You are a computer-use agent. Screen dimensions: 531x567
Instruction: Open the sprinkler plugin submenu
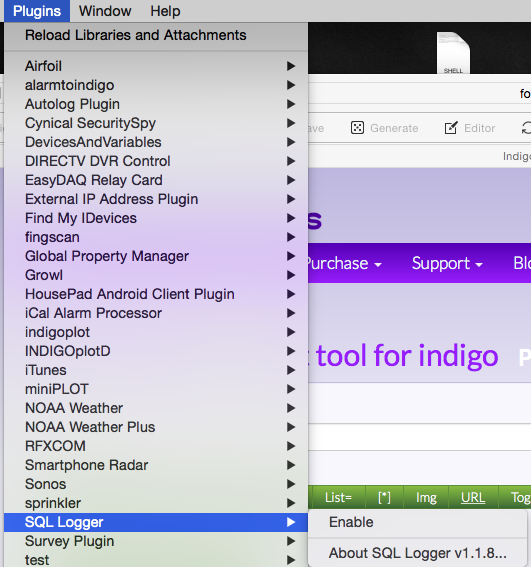point(156,503)
